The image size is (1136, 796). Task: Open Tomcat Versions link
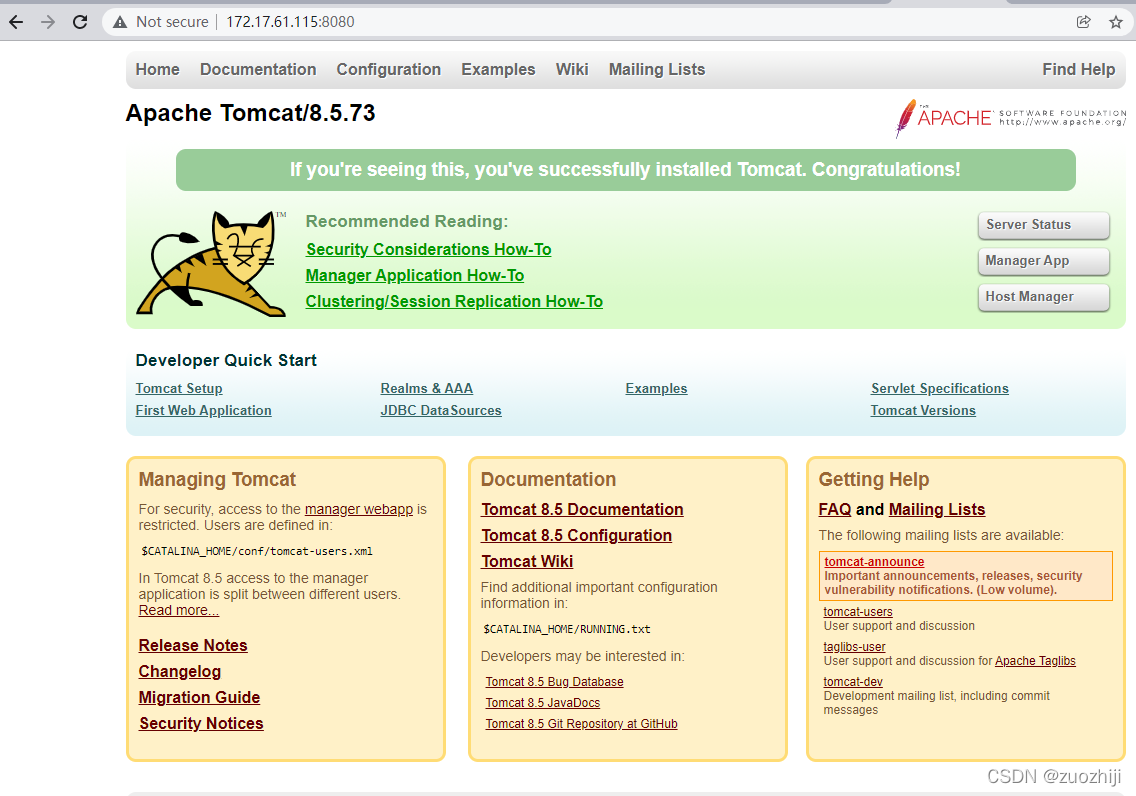pos(923,410)
